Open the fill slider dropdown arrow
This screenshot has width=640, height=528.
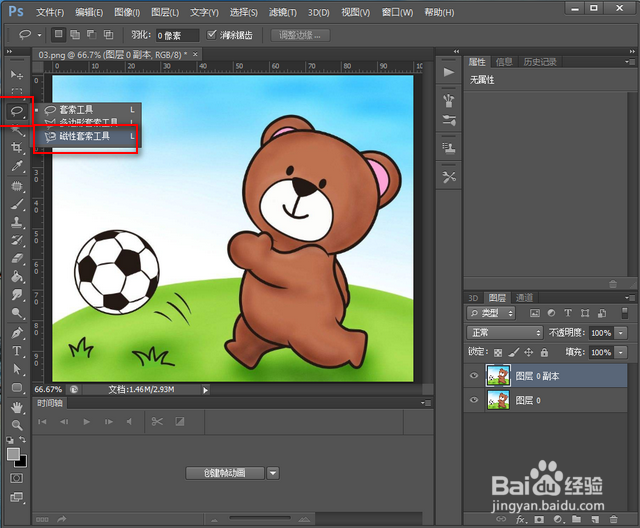(x=621, y=352)
